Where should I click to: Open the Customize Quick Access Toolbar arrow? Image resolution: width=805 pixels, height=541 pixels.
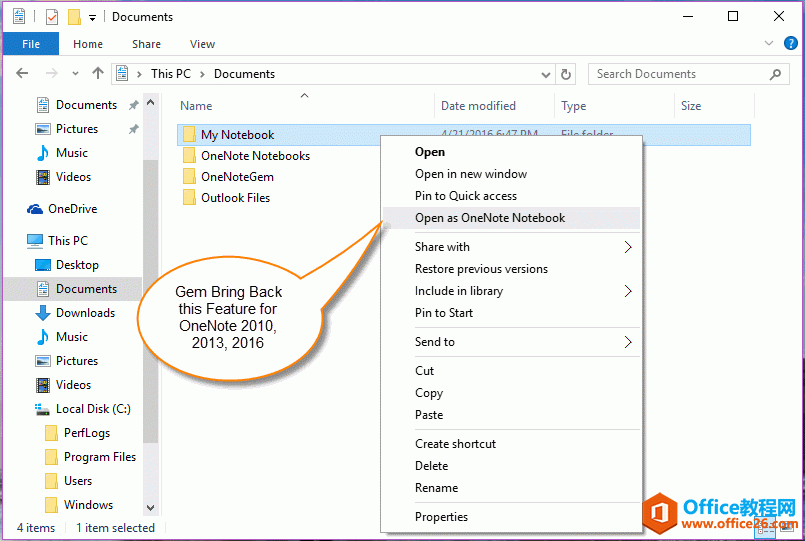point(92,18)
